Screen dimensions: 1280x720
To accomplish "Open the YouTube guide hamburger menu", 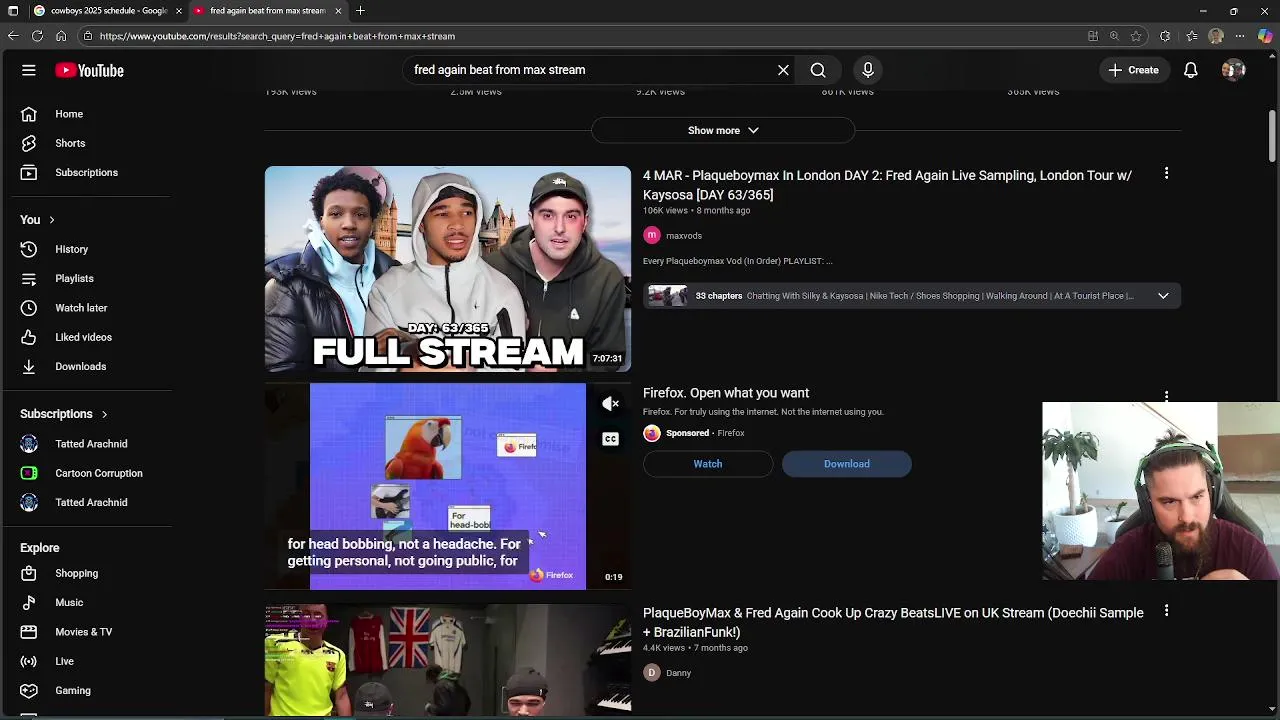I will click(x=29, y=70).
